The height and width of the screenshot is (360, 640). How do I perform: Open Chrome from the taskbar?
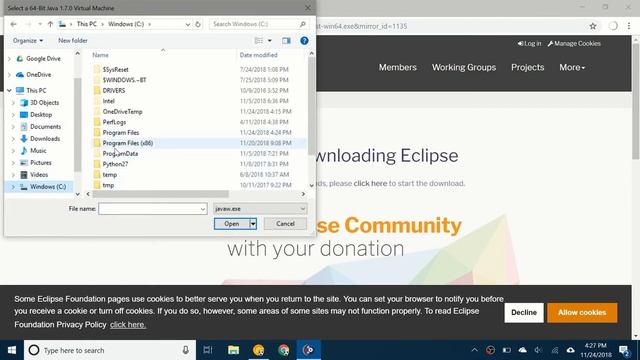(x=283, y=350)
